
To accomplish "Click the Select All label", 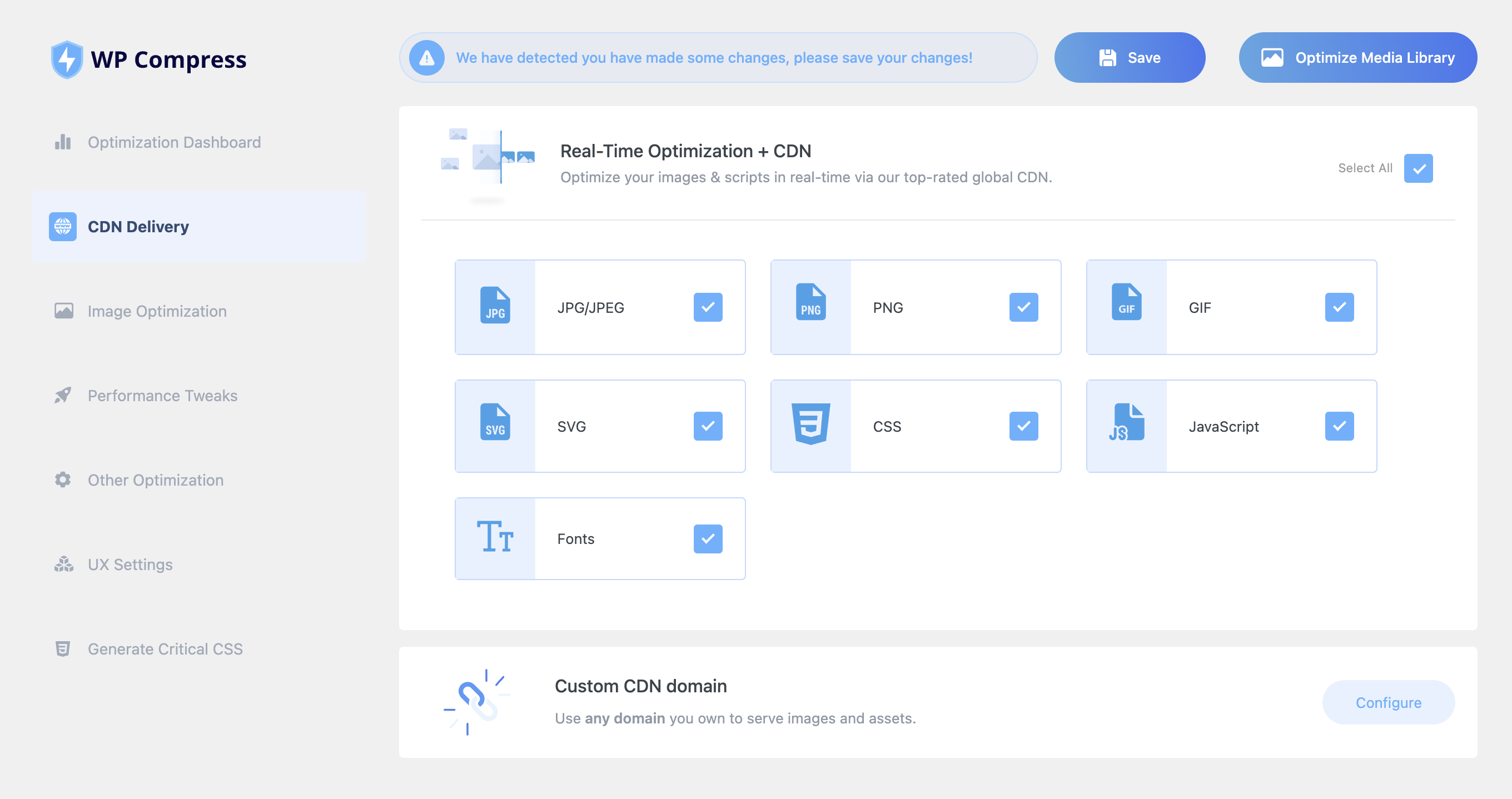I will (x=1365, y=168).
